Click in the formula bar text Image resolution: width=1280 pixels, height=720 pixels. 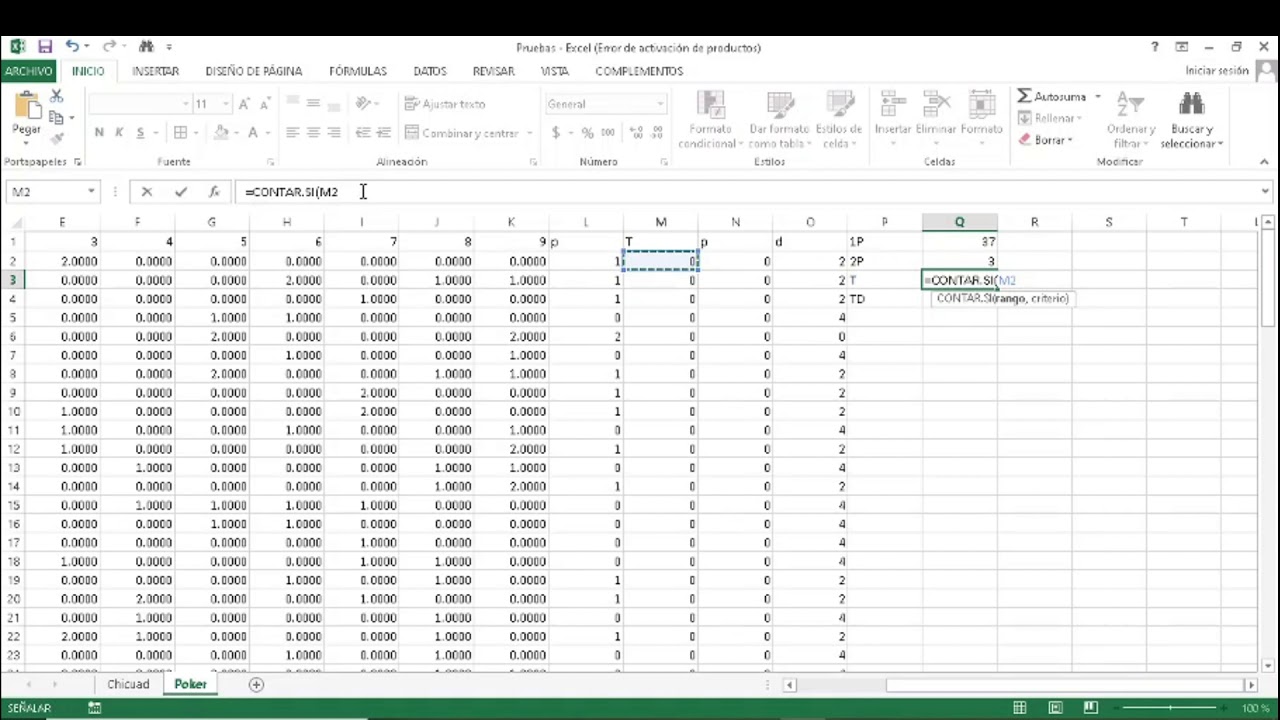click(x=292, y=192)
